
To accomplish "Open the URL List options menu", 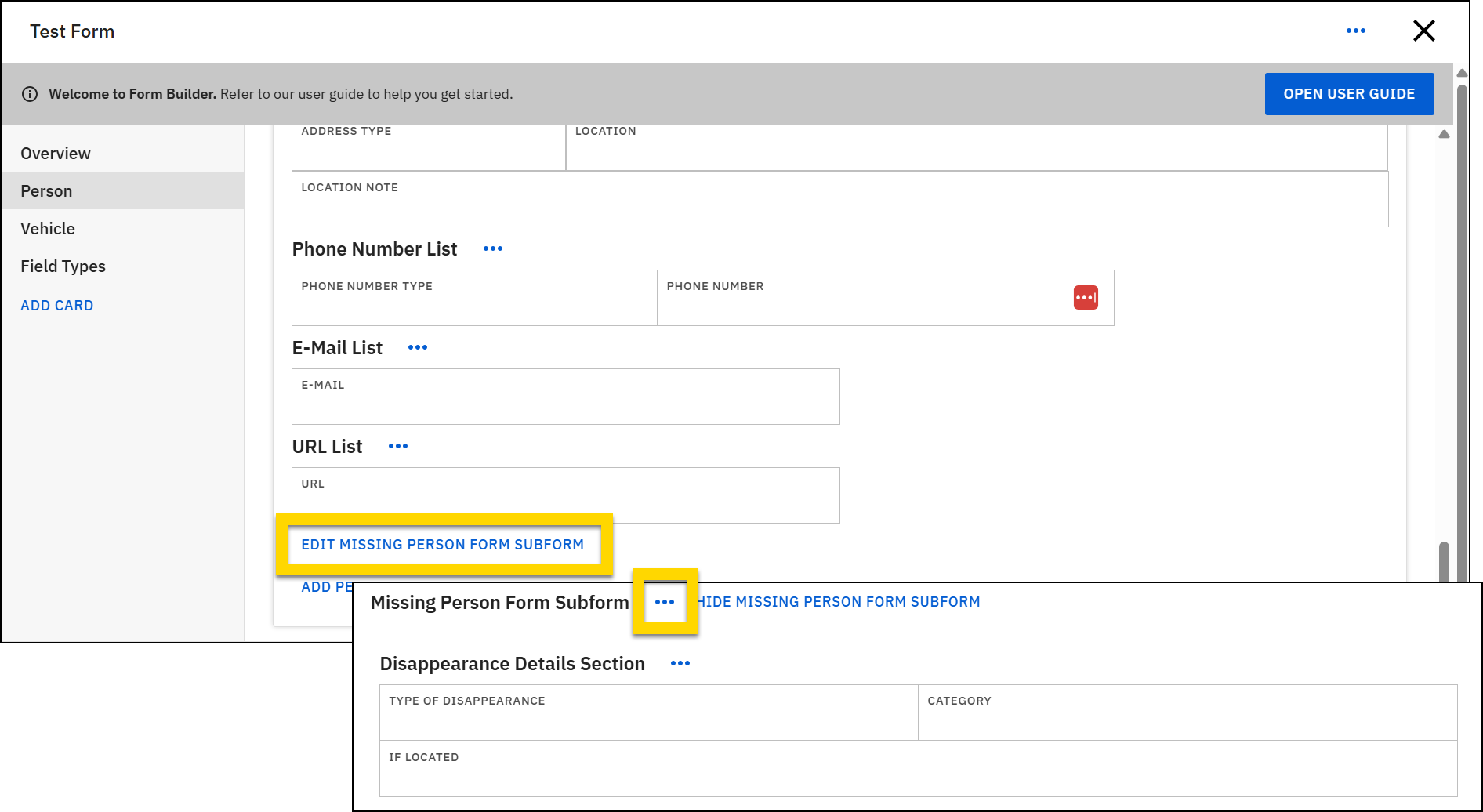I will point(398,446).
